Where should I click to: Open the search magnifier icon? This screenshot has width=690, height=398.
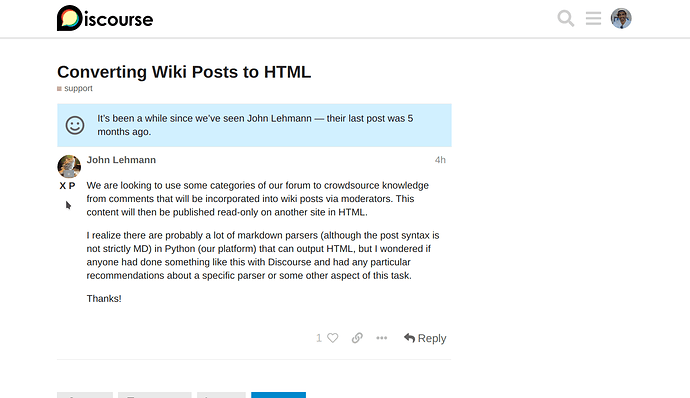click(x=565, y=18)
